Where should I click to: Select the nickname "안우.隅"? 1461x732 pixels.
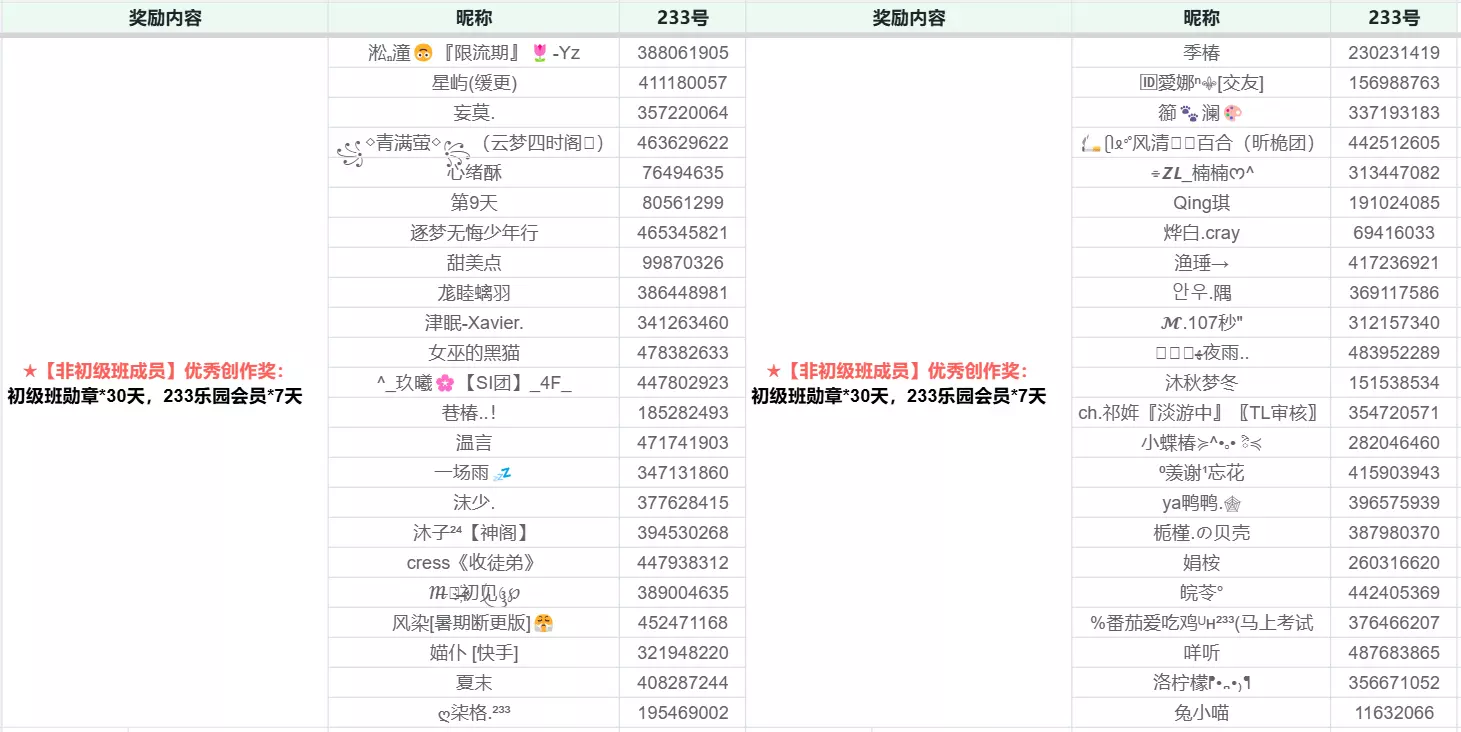point(1201,293)
